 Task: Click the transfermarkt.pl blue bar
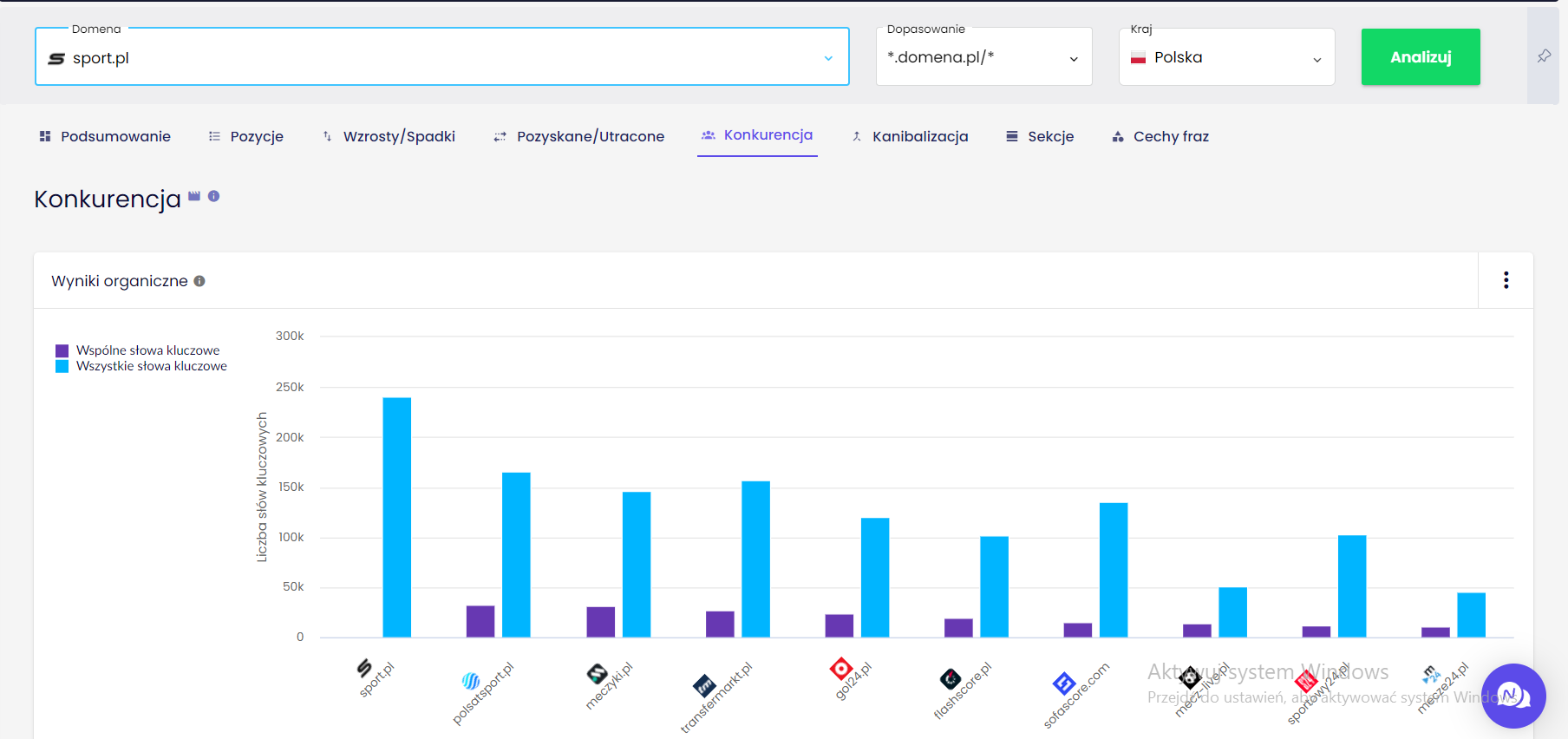pyautogui.click(x=755, y=559)
